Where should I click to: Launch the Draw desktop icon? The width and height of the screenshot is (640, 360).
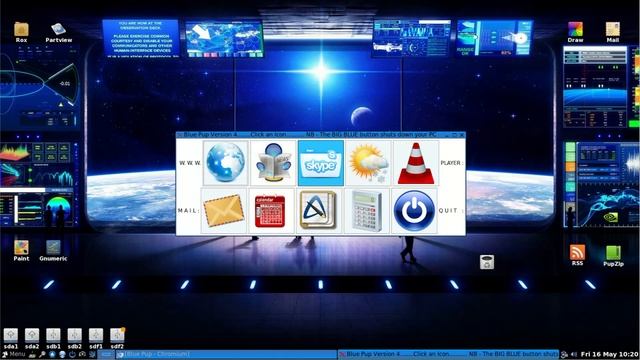[575, 32]
